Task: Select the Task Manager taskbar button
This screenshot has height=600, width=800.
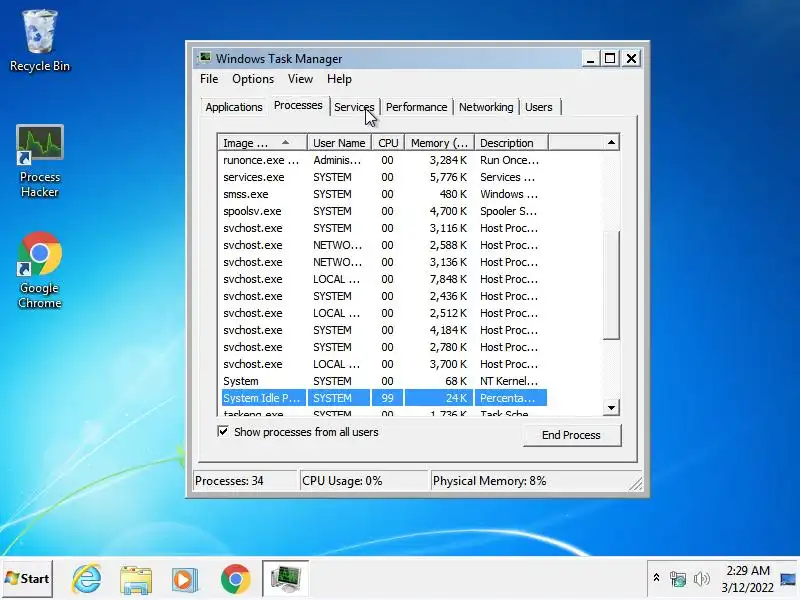Action: (285, 579)
